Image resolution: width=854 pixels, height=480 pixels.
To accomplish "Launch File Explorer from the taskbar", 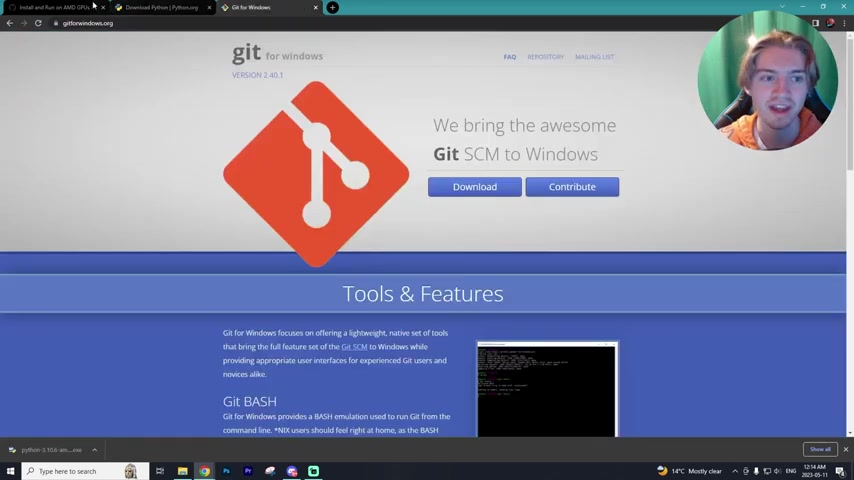I will (182, 471).
